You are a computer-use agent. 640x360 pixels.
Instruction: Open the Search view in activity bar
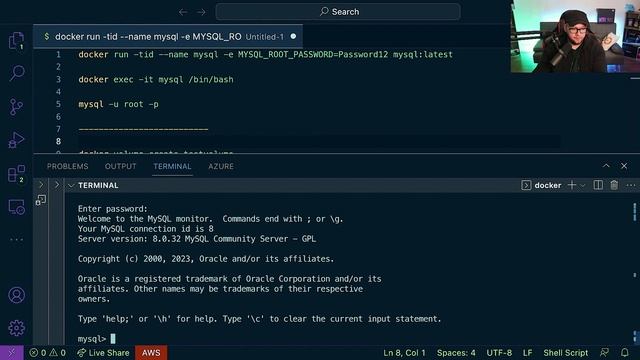tap(16, 73)
